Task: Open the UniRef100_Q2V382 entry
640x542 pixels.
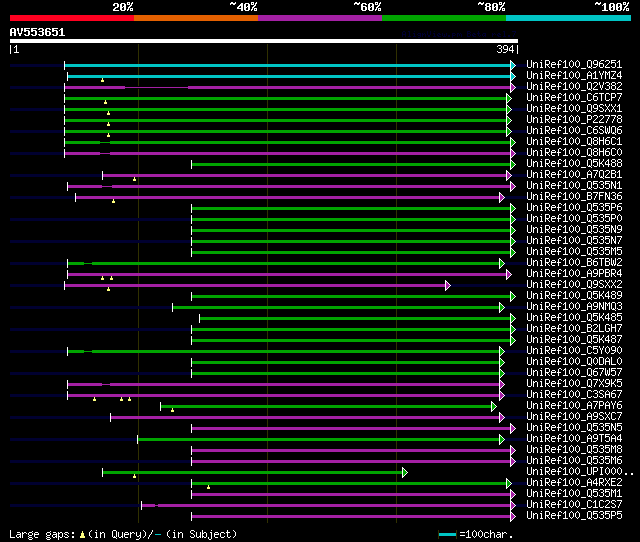Action: point(574,87)
